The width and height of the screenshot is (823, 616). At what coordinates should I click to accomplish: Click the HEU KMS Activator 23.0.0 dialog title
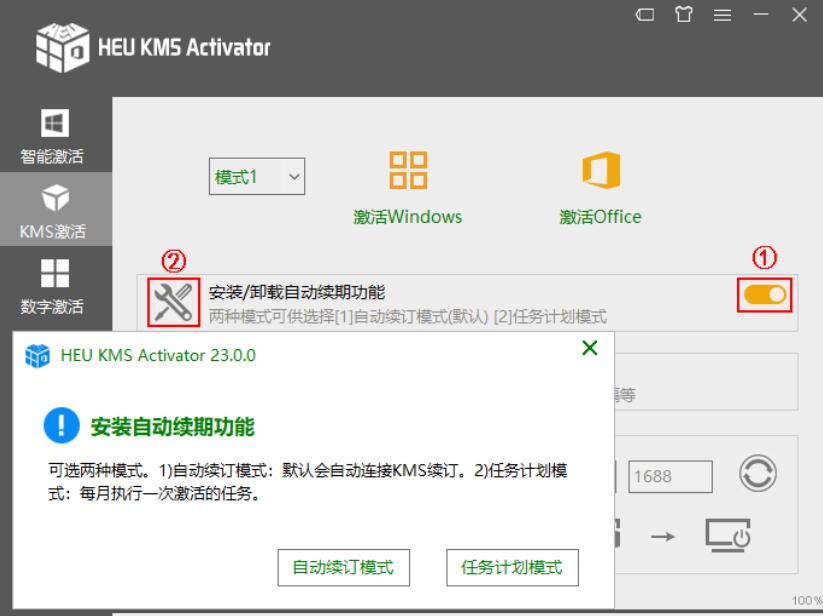pos(158,355)
